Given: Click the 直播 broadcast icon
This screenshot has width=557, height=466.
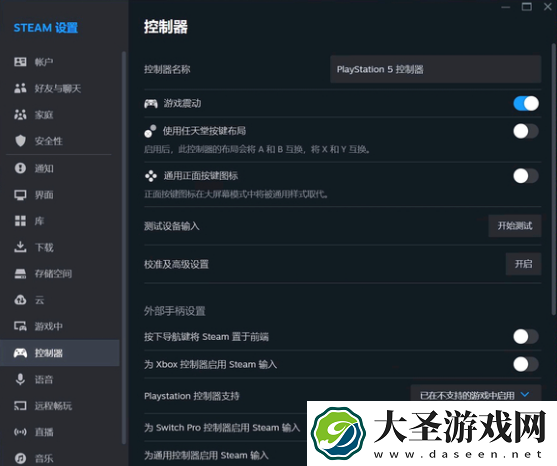Looking at the screenshot, I should (x=20, y=432).
